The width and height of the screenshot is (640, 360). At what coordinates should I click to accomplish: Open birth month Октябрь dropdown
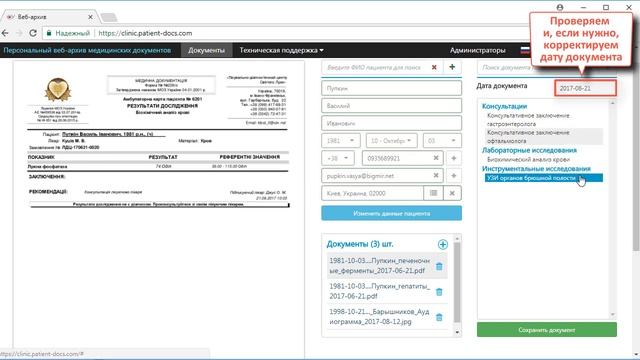391,140
